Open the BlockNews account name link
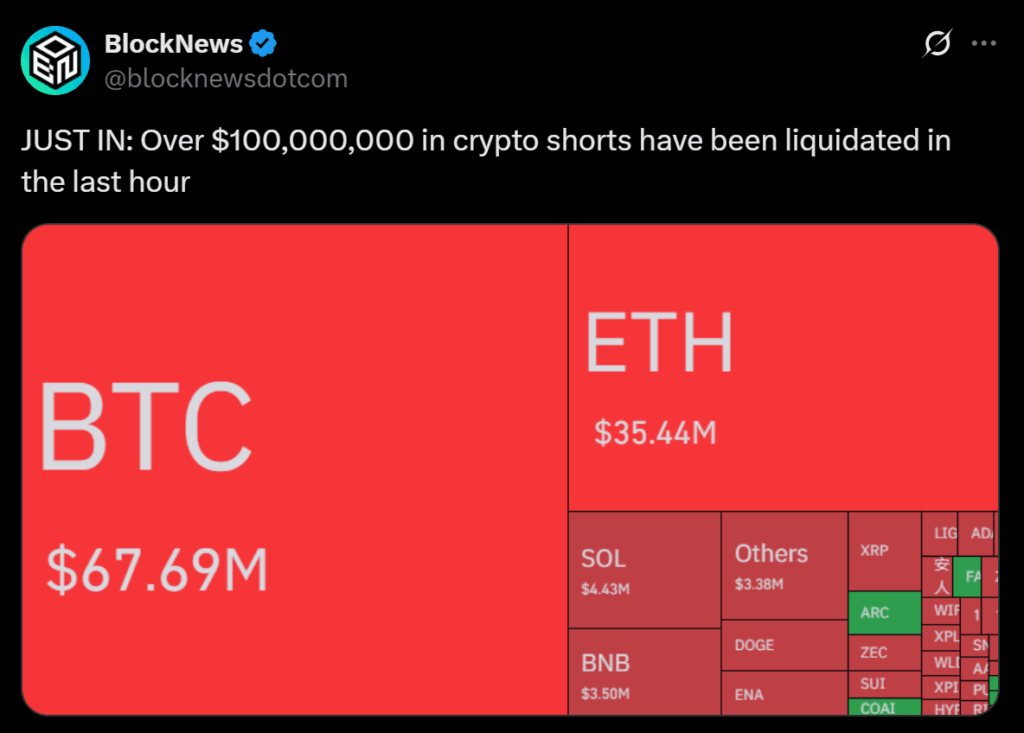 [x=173, y=44]
